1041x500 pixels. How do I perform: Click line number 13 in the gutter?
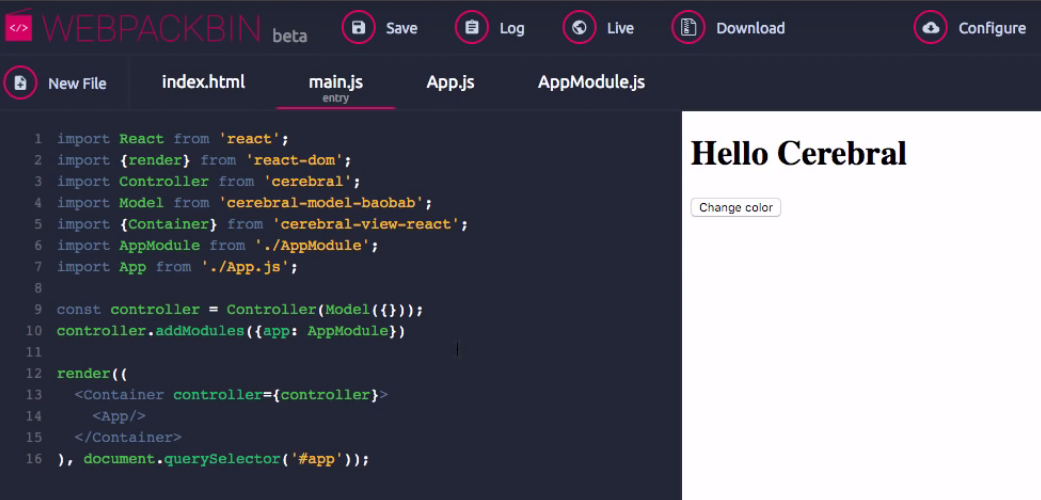coord(34,394)
